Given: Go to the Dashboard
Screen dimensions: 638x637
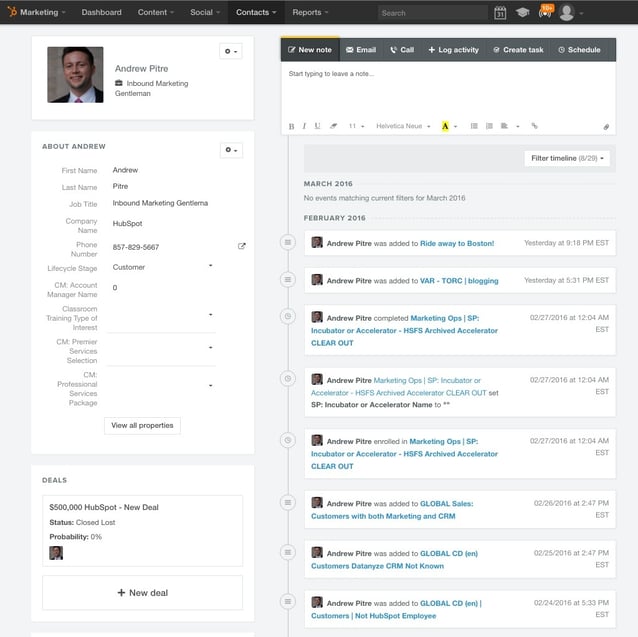Looking at the screenshot, I should [x=101, y=12].
